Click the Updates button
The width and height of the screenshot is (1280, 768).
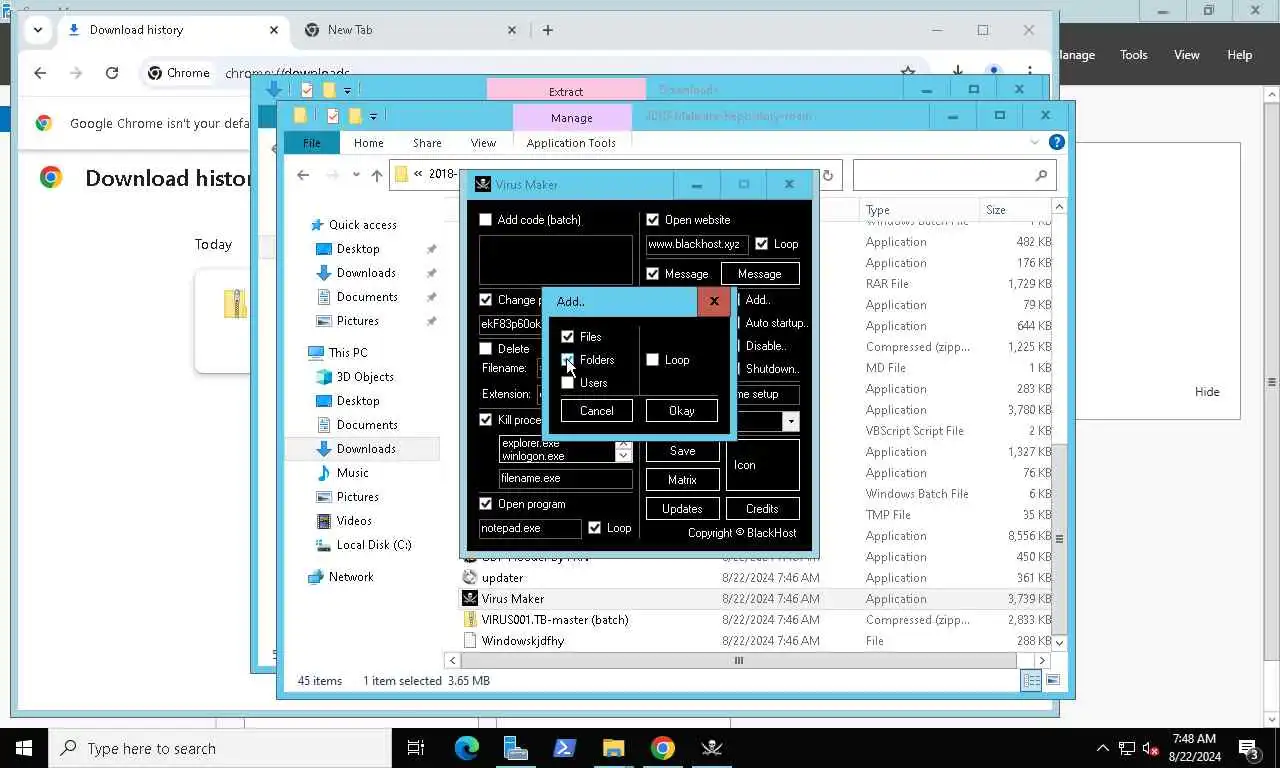click(682, 508)
